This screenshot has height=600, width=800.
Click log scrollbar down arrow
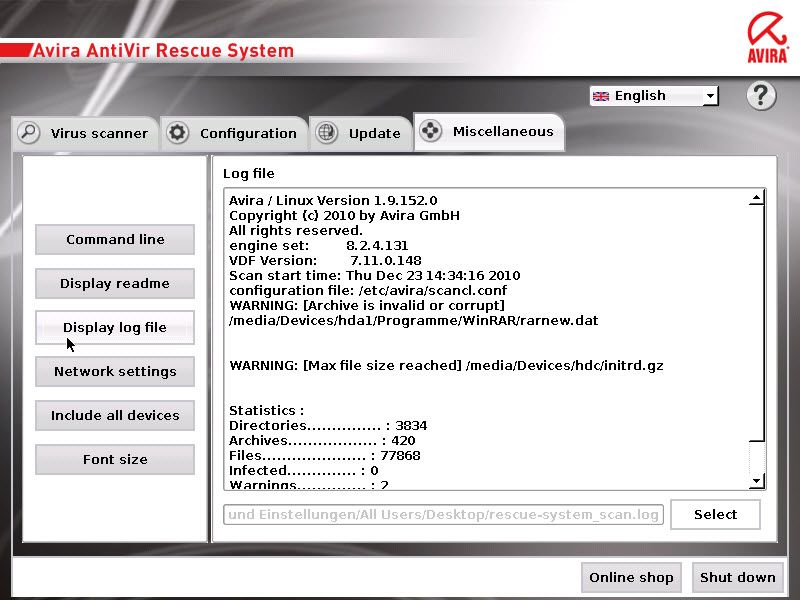[x=757, y=481]
